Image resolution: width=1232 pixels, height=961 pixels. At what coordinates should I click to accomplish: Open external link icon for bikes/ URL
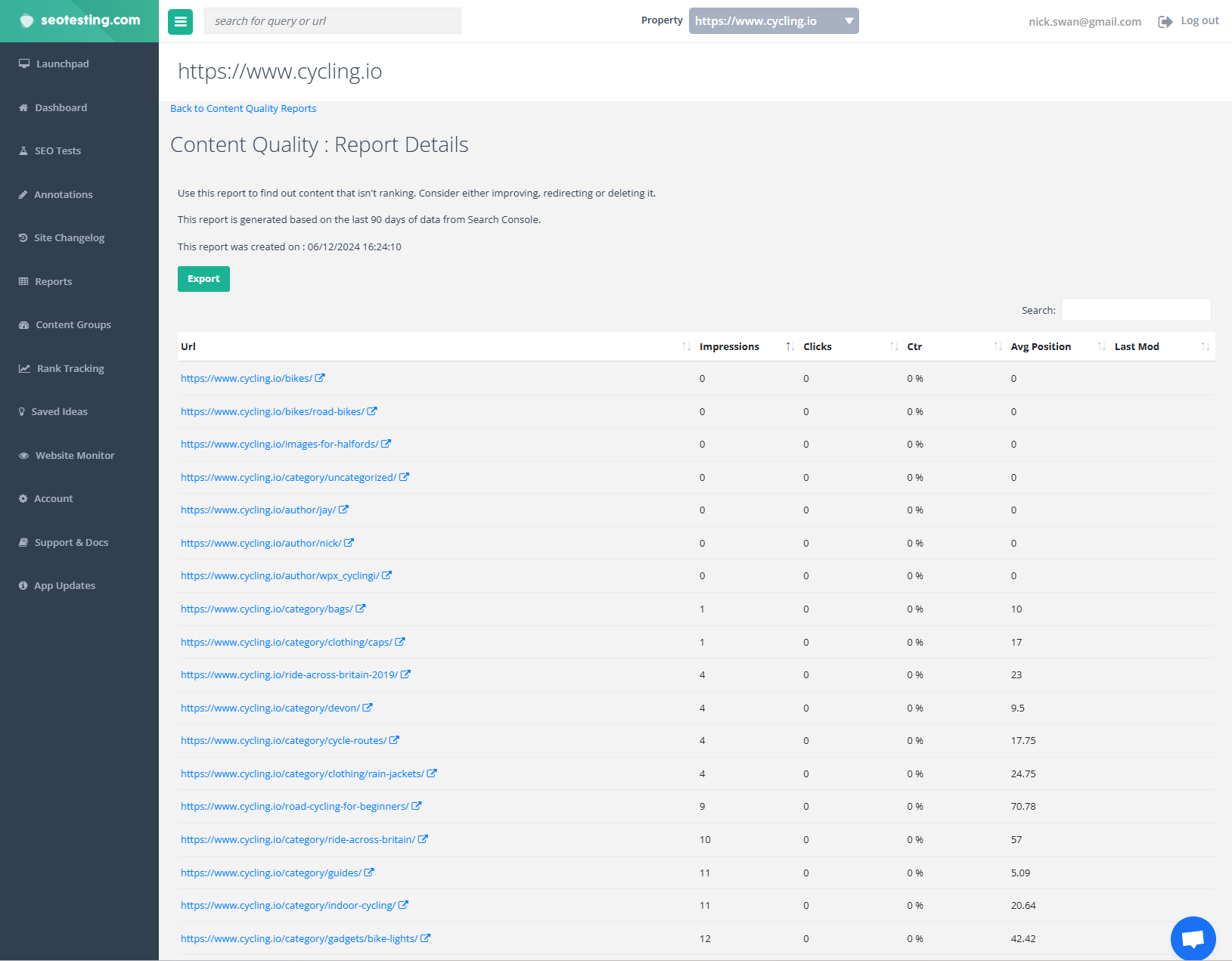pos(320,378)
